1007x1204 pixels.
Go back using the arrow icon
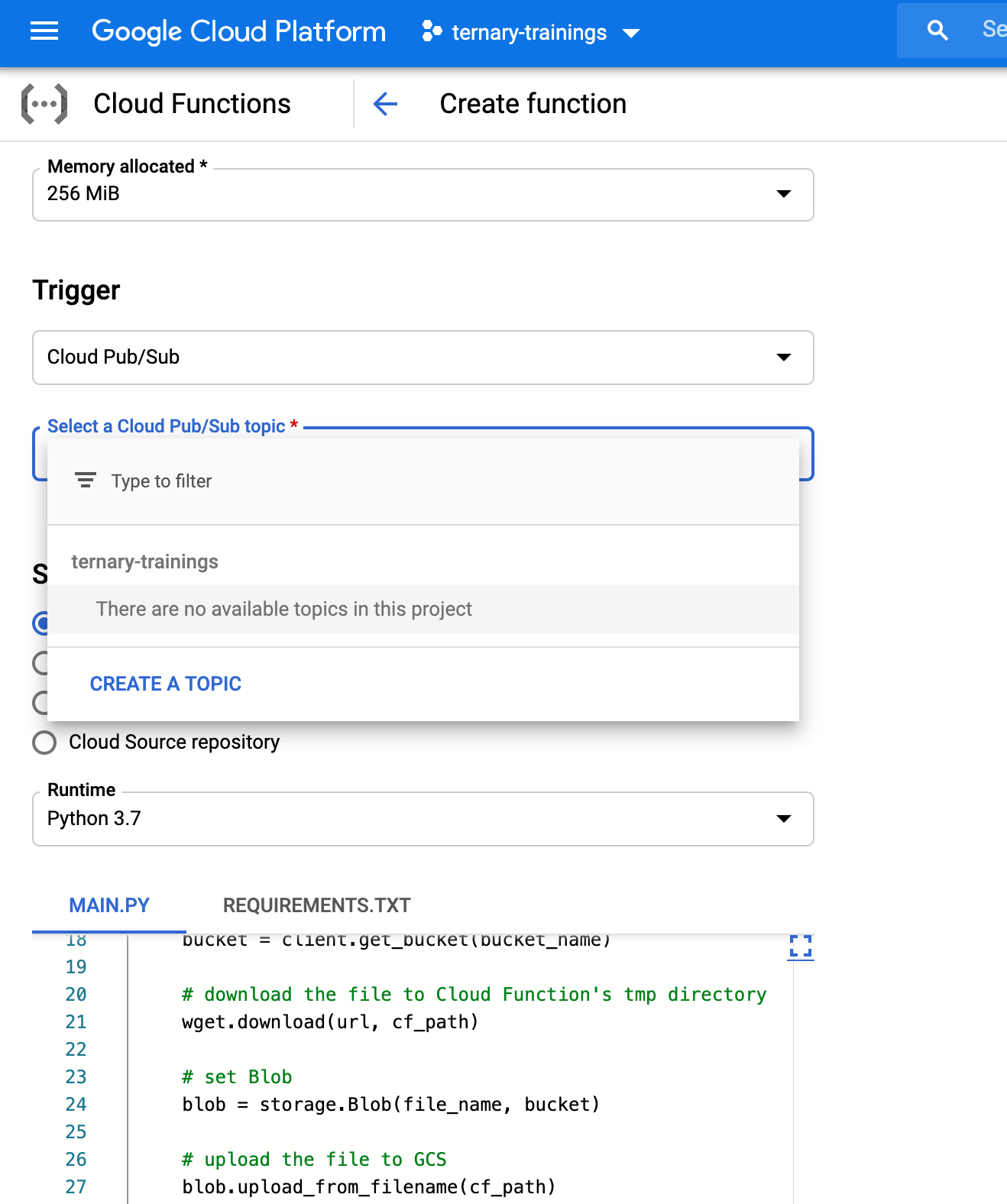tap(385, 104)
